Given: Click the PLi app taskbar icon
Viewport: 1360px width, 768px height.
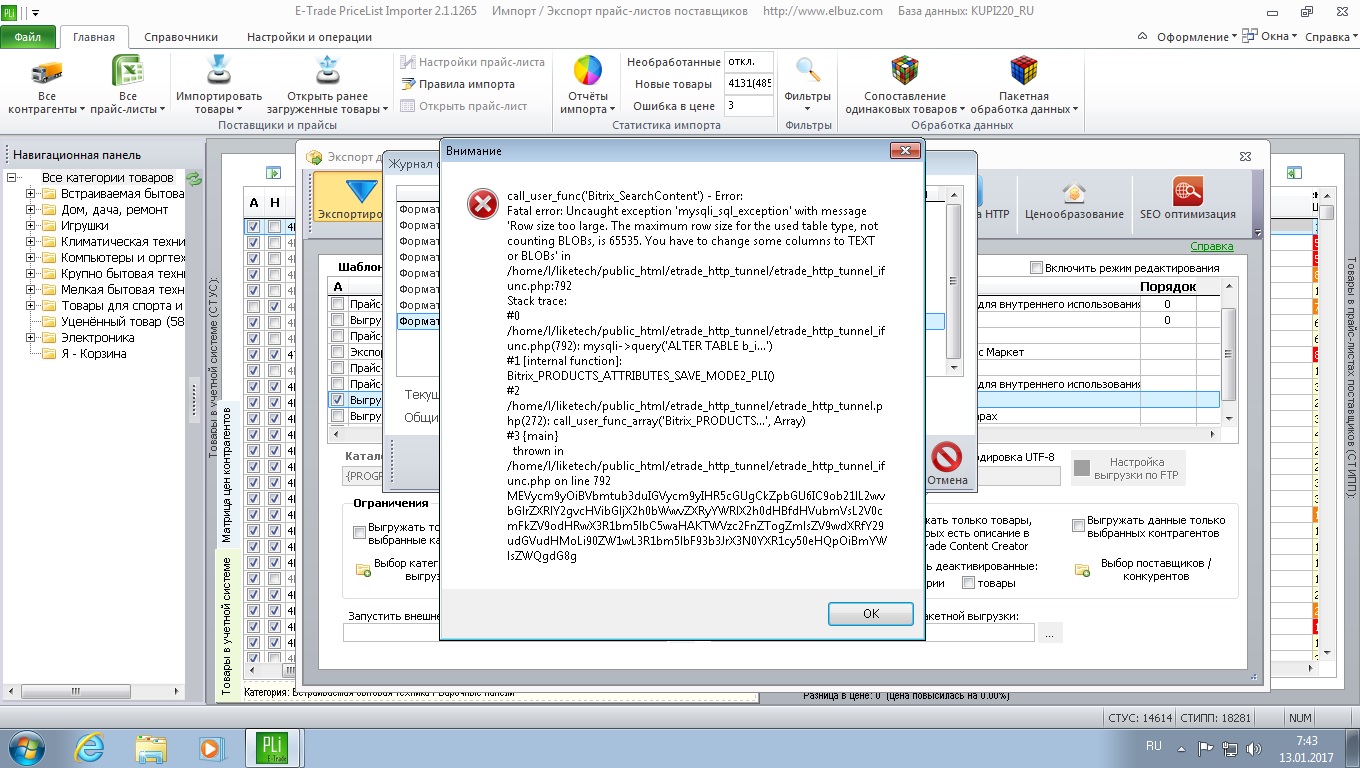Looking at the screenshot, I should click(272, 747).
